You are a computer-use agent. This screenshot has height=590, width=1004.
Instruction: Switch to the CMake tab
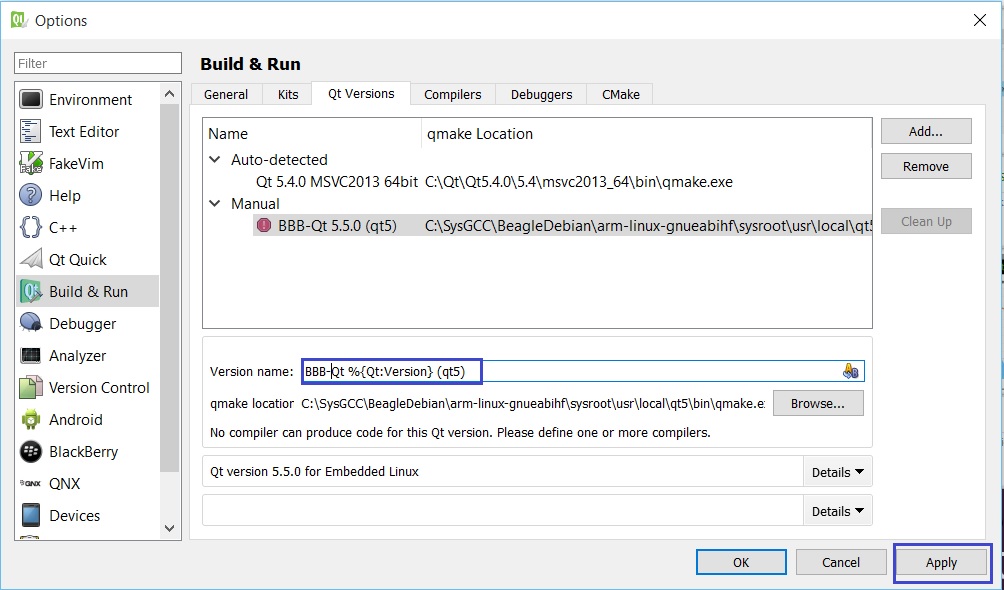point(620,94)
